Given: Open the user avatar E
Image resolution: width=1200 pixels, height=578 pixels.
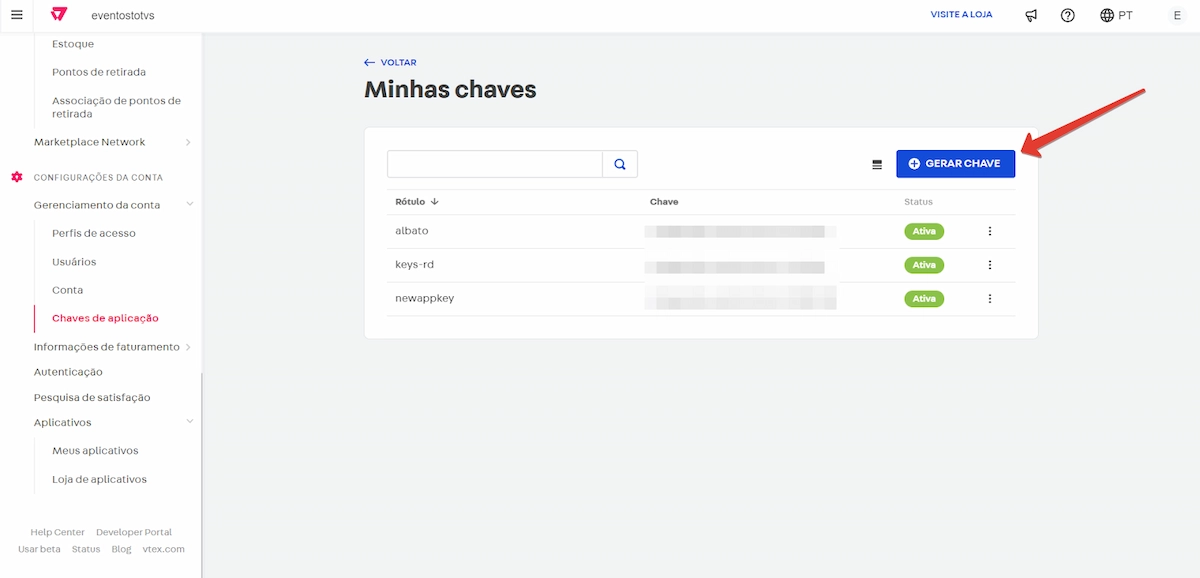Looking at the screenshot, I should pos(1177,15).
